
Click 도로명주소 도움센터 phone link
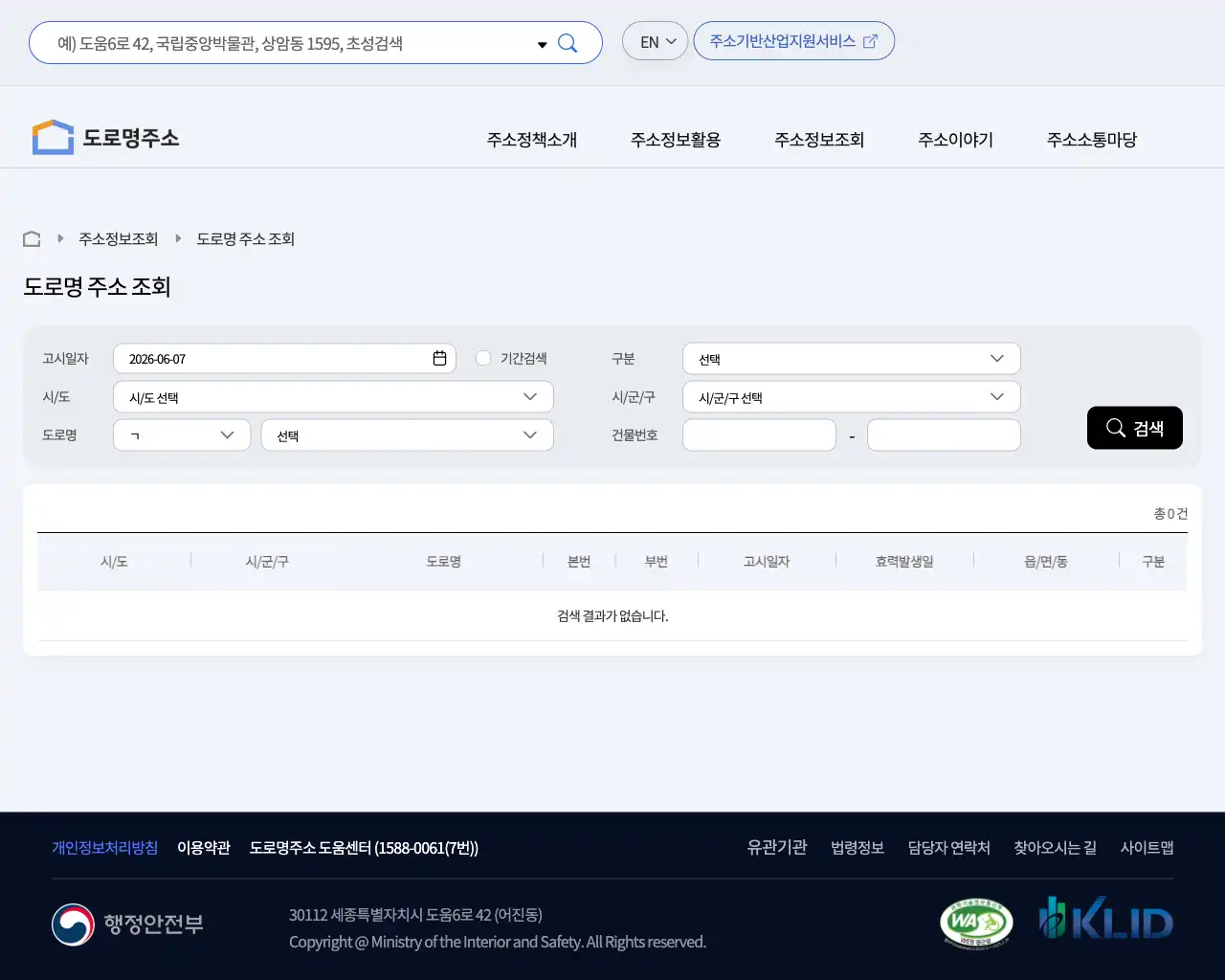pos(364,847)
